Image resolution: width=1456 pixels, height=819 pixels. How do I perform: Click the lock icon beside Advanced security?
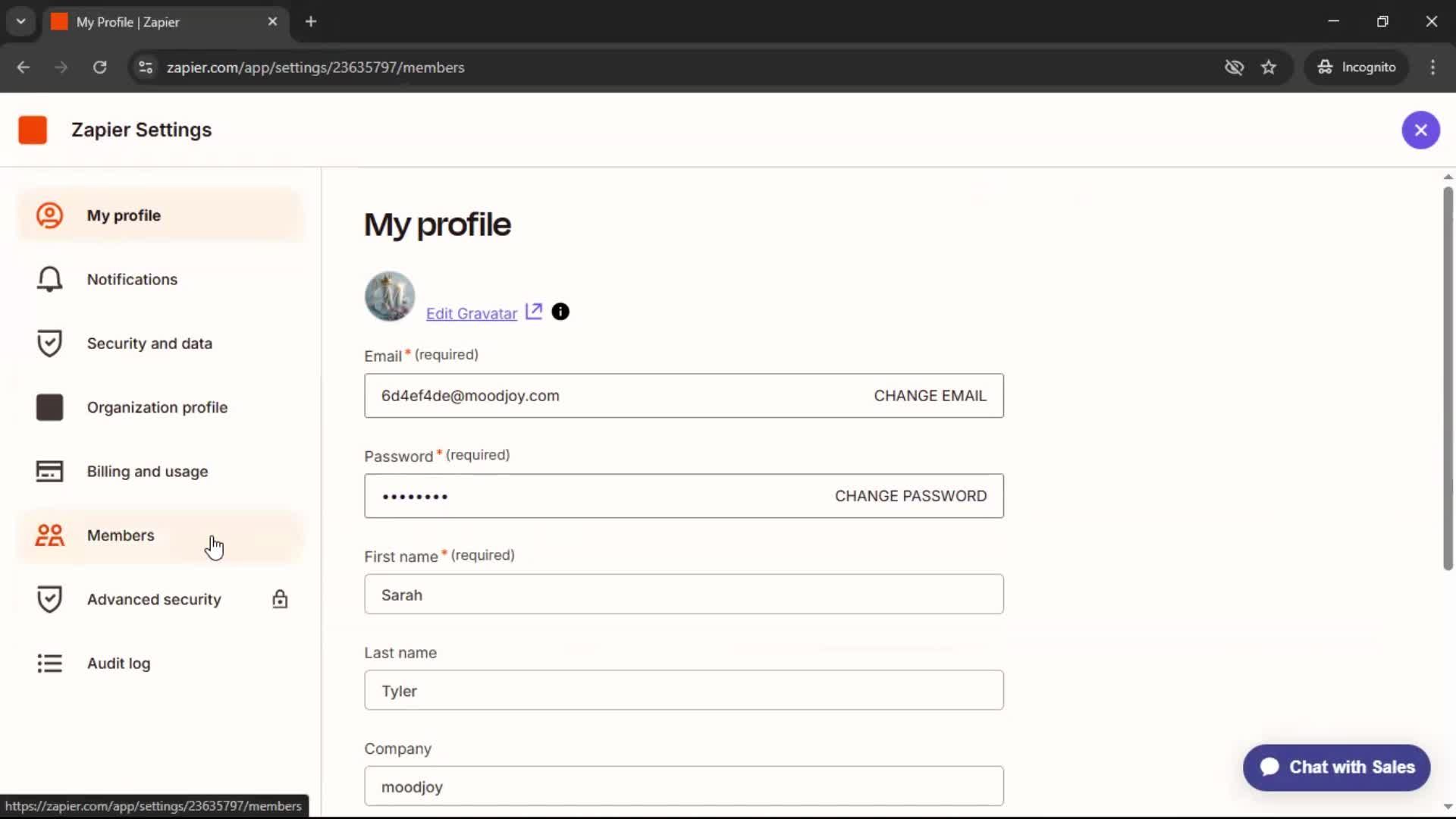(280, 599)
